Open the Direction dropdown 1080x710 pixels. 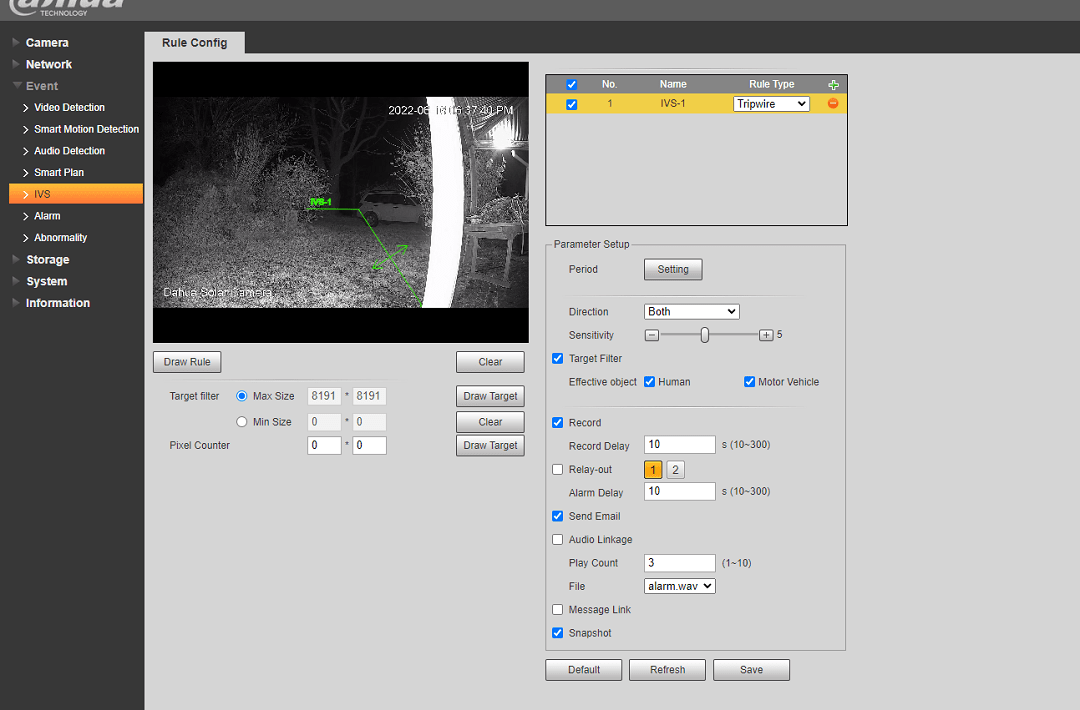click(691, 312)
